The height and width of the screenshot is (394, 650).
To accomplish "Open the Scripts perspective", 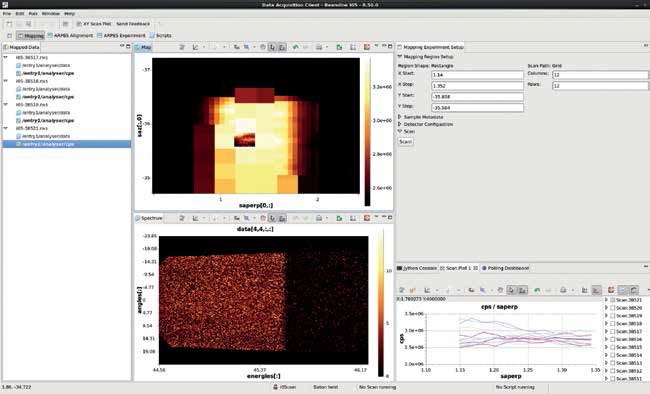I will tap(160, 36).
